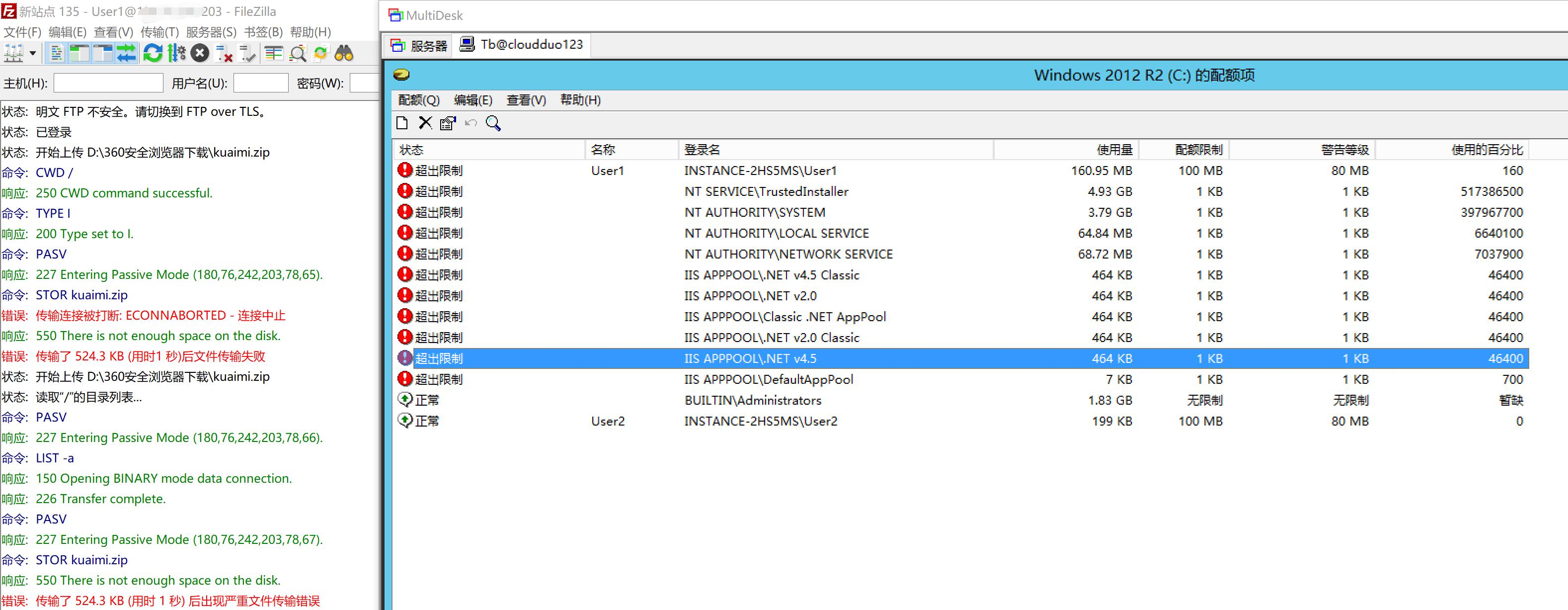Disconnect from the current server
Screen dimensions: 1568x610
(x=224, y=54)
